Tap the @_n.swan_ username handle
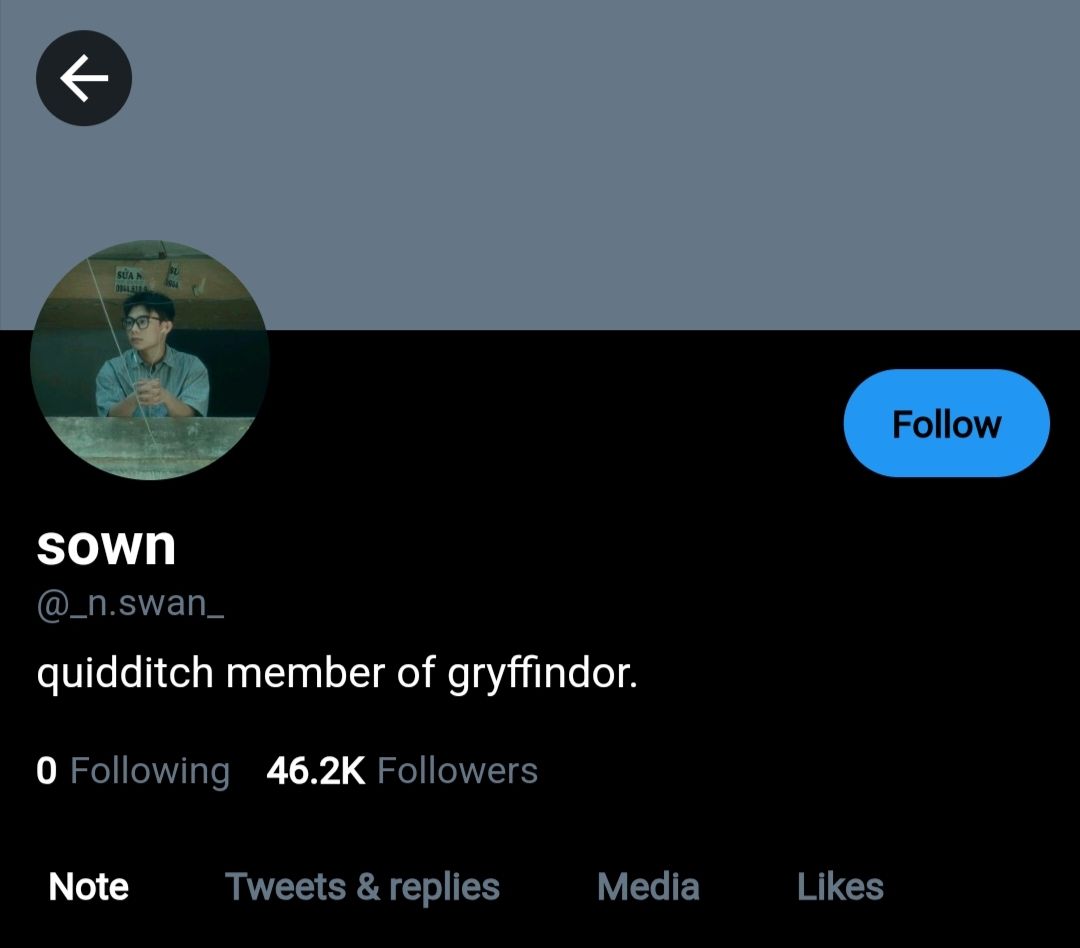Viewport: 1080px width, 948px height. click(x=130, y=604)
